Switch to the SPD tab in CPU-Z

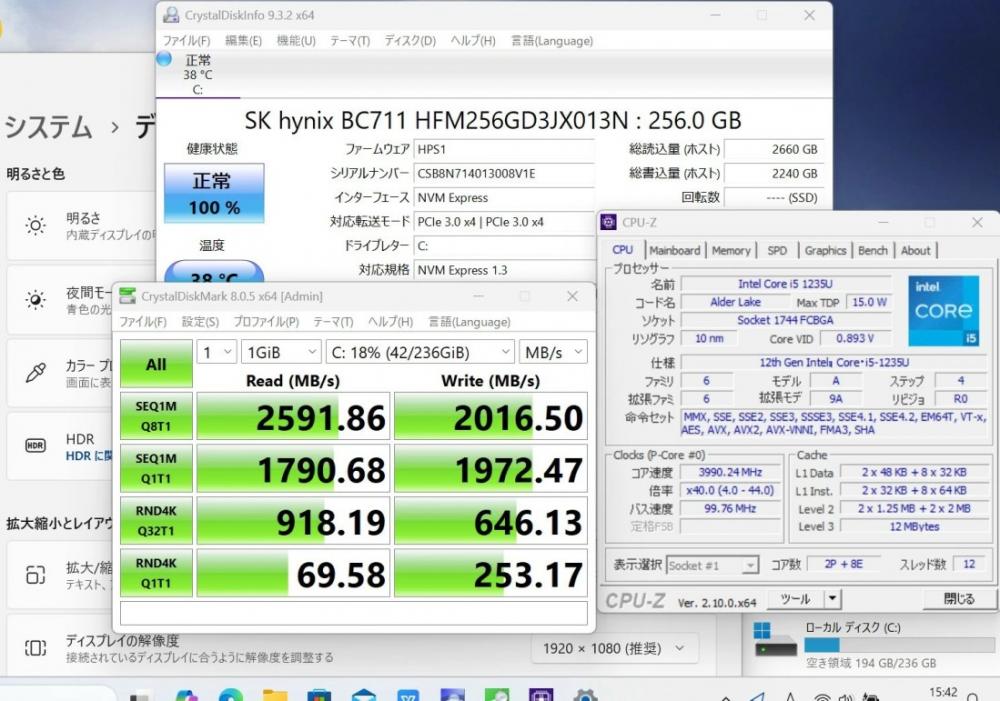[x=777, y=250]
